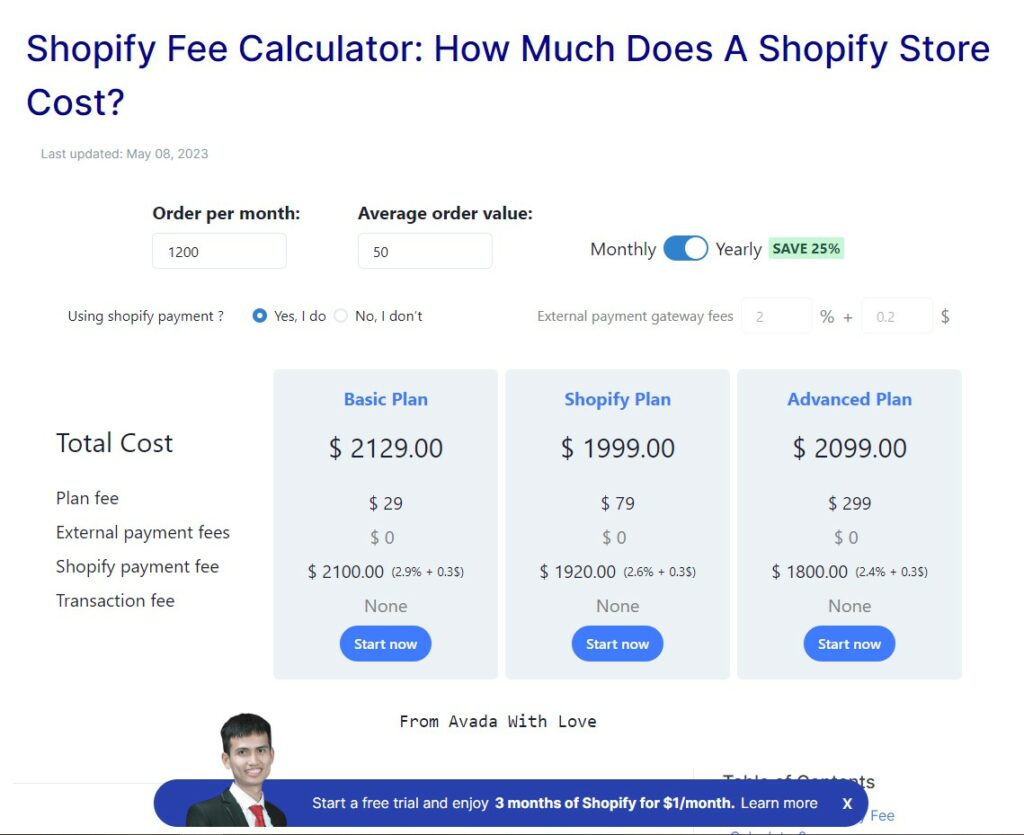The height and width of the screenshot is (835, 1024).
Task: Select 'Yes, I do' radio option
Action: point(259,316)
